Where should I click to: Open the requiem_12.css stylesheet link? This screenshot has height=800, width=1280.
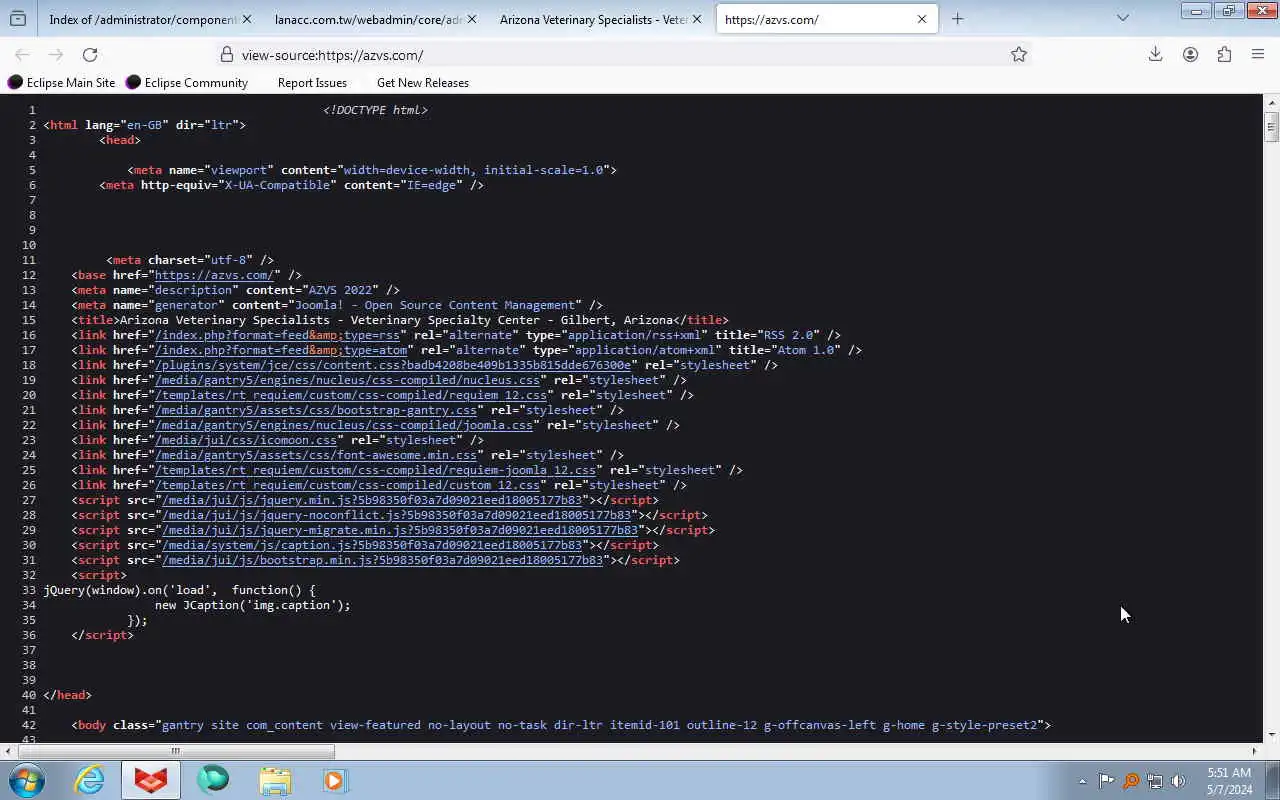pos(351,395)
